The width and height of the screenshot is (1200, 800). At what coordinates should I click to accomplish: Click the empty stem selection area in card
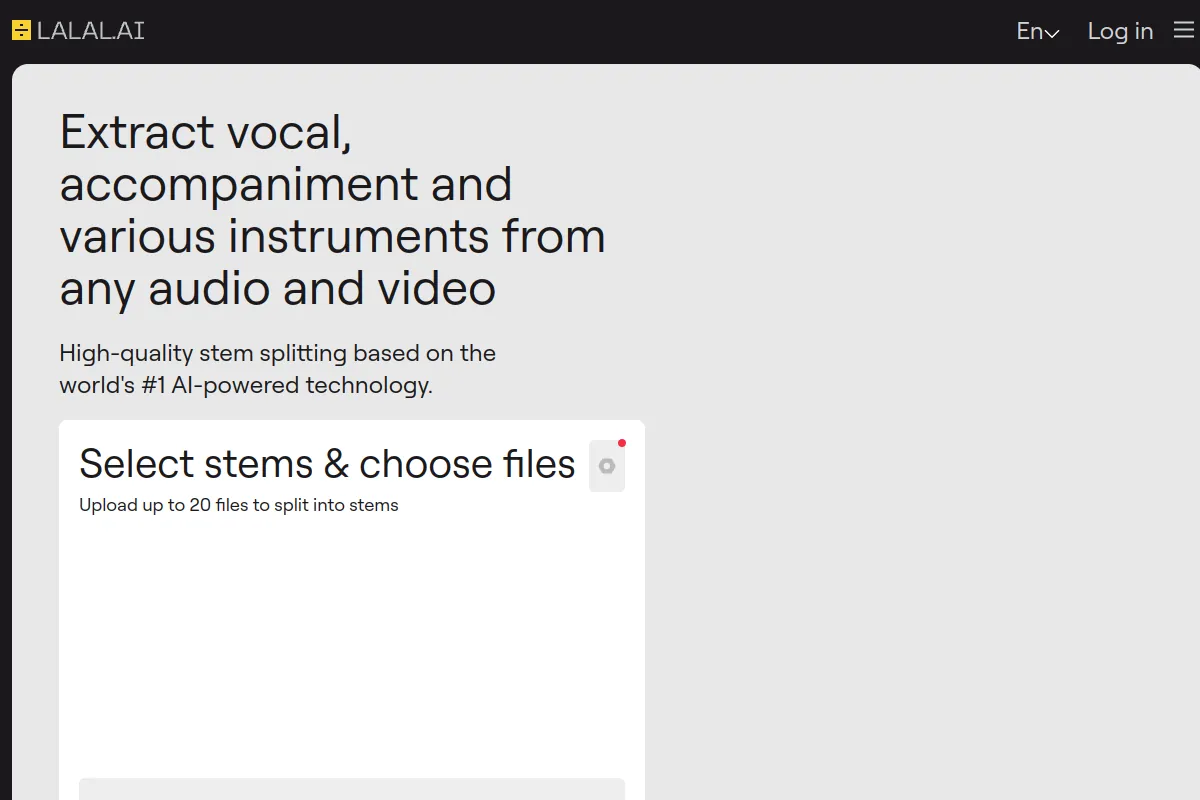(352, 640)
